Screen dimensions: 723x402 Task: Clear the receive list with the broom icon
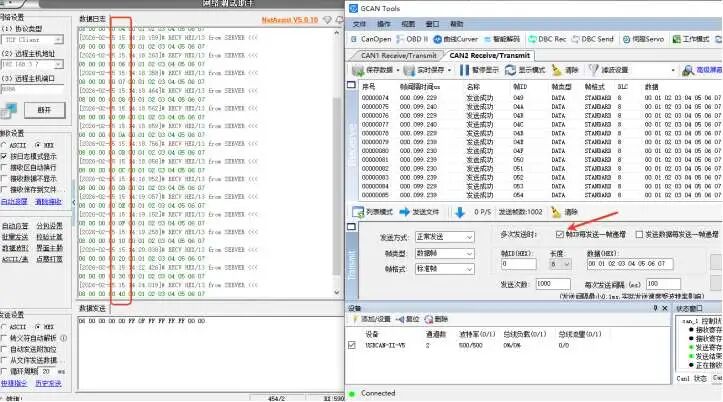[x=557, y=70]
